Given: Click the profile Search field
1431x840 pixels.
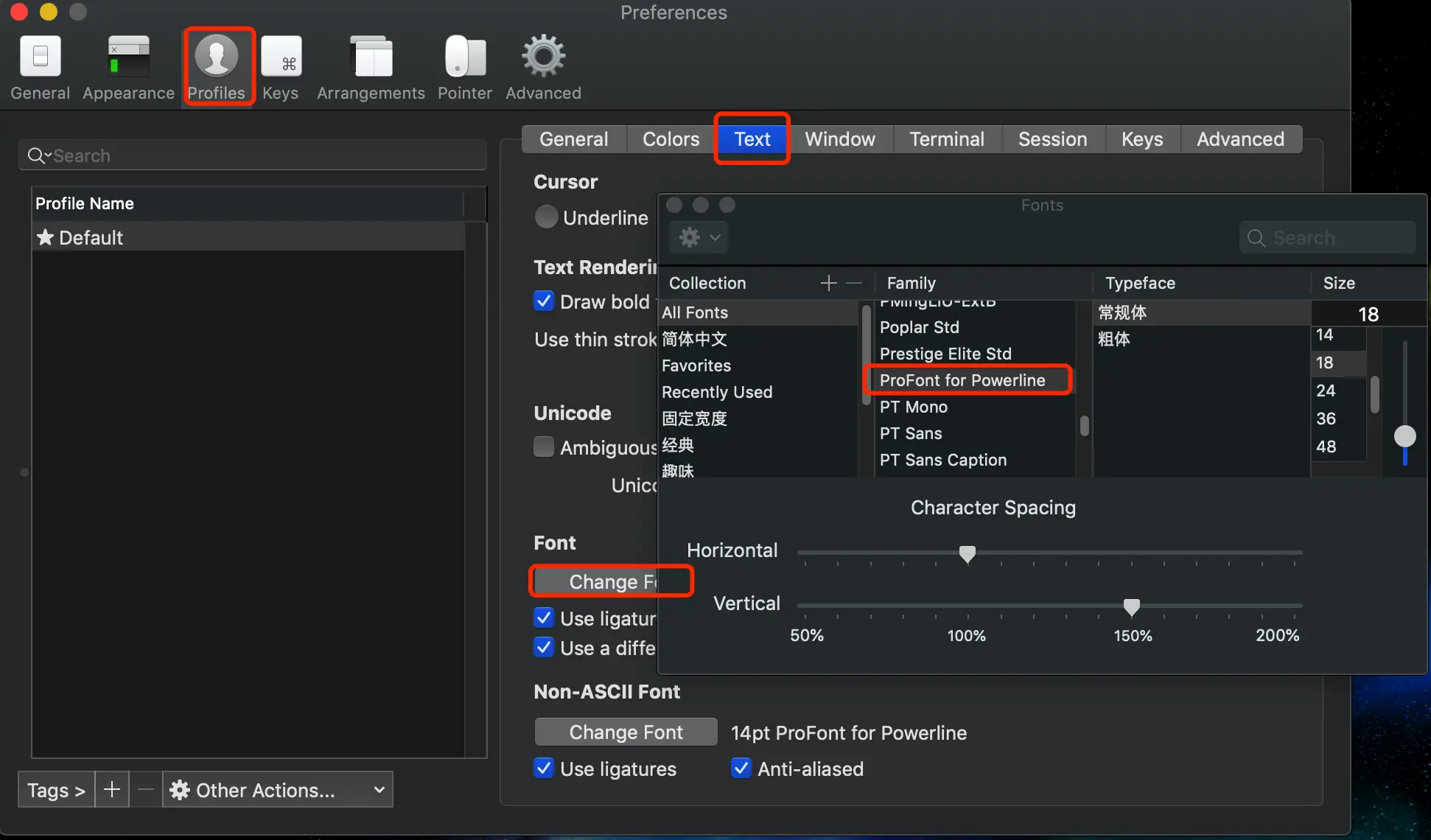Looking at the screenshot, I should (x=252, y=155).
